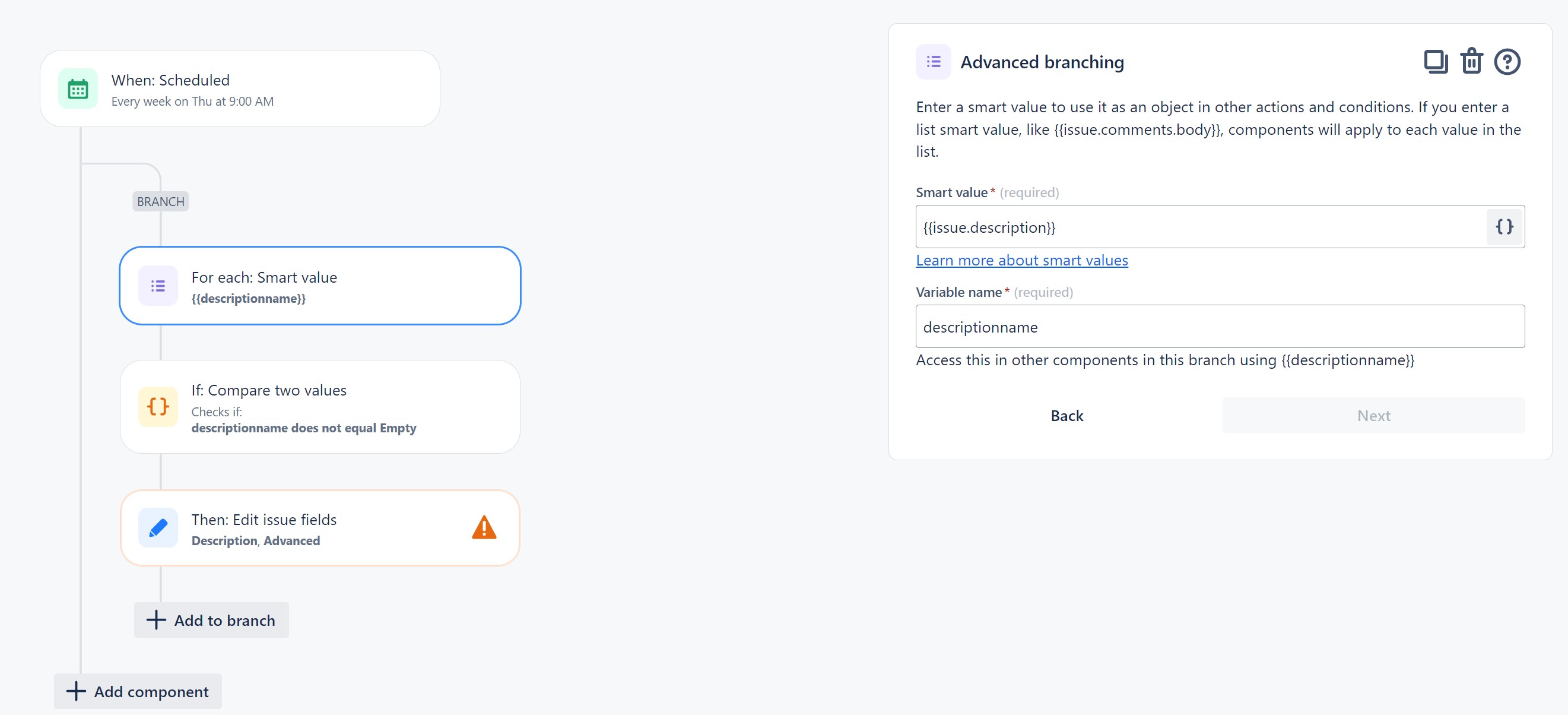The width and height of the screenshot is (1568, 715).
Task: Open the If: Compare two values card
Action: click(320, 407)
